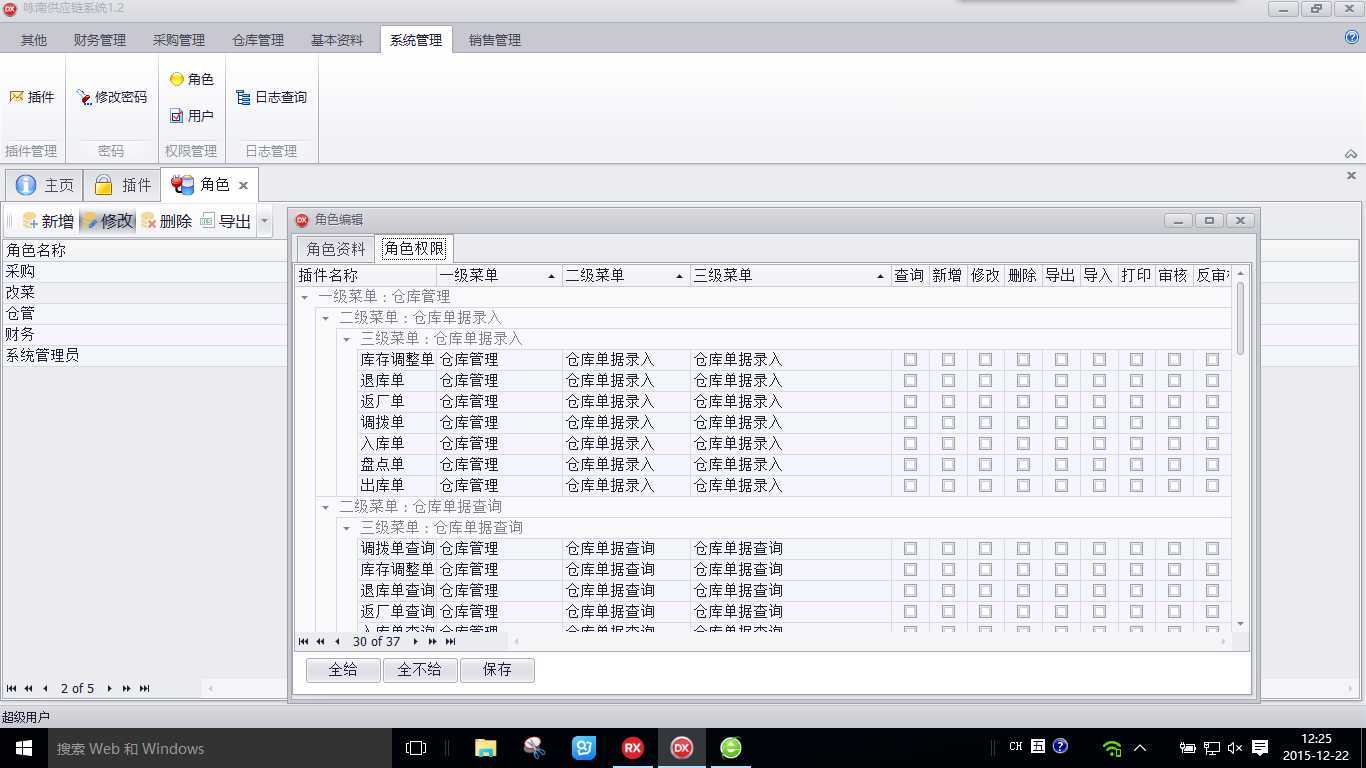Image resolution: width=1366 pixels, height=768 pixels.
Task: Click the red RX taskbar app icon
Action: pos(632,748)
